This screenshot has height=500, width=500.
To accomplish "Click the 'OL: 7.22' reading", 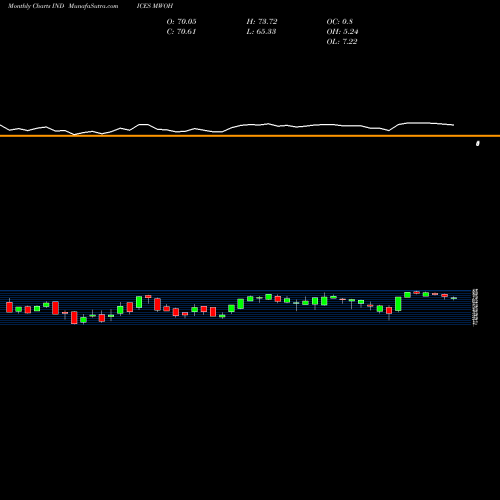I will 342,42.
